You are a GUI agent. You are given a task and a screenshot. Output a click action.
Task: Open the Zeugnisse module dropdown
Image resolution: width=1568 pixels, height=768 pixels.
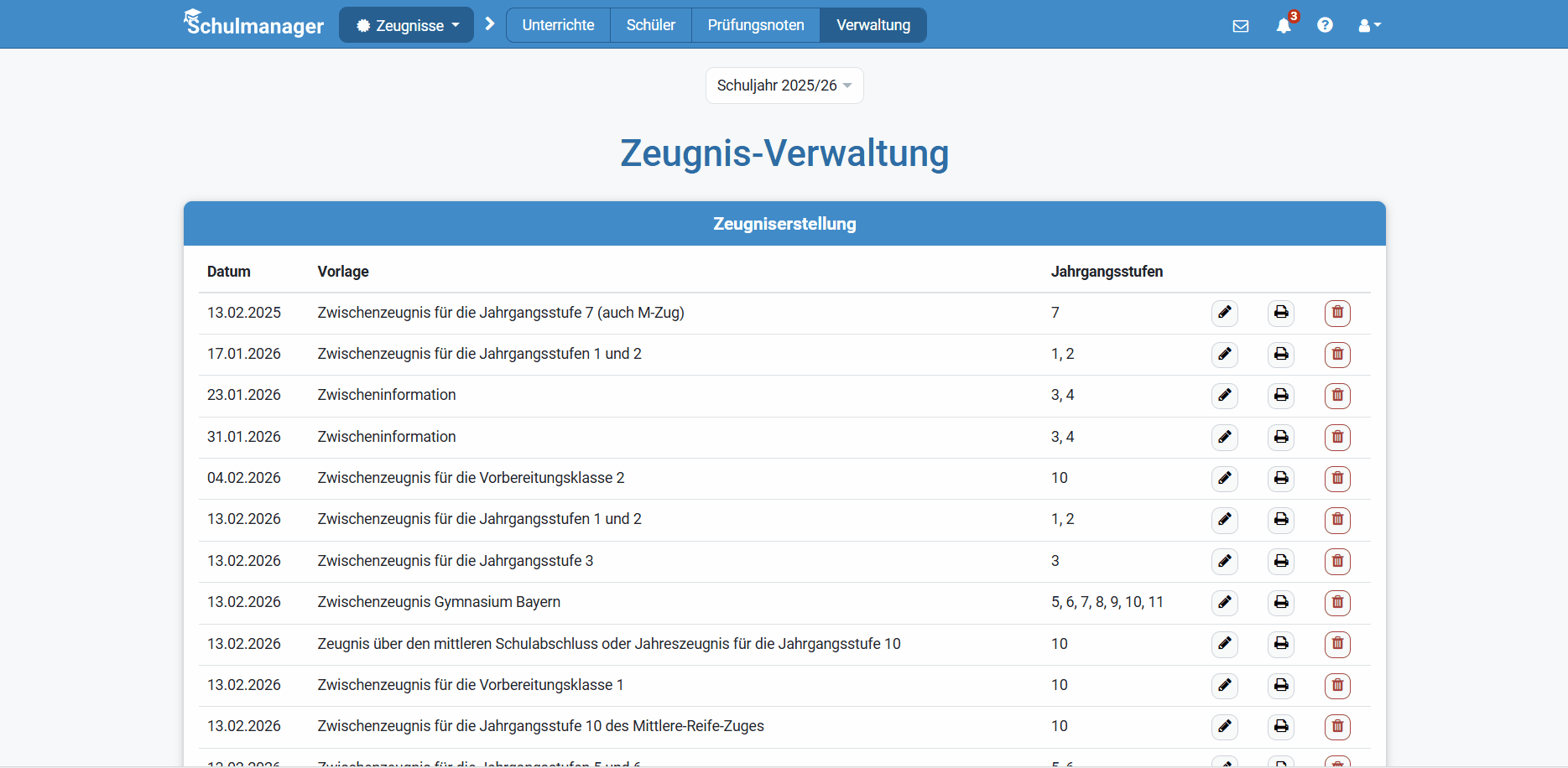point(406,25)
